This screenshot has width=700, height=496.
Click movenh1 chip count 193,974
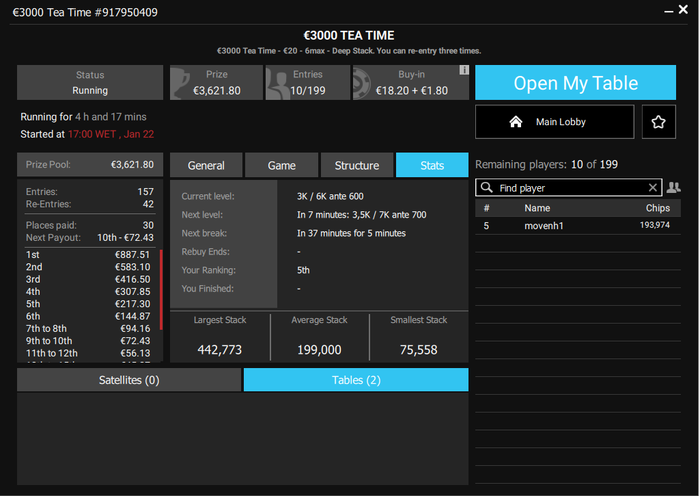point(654,225)
